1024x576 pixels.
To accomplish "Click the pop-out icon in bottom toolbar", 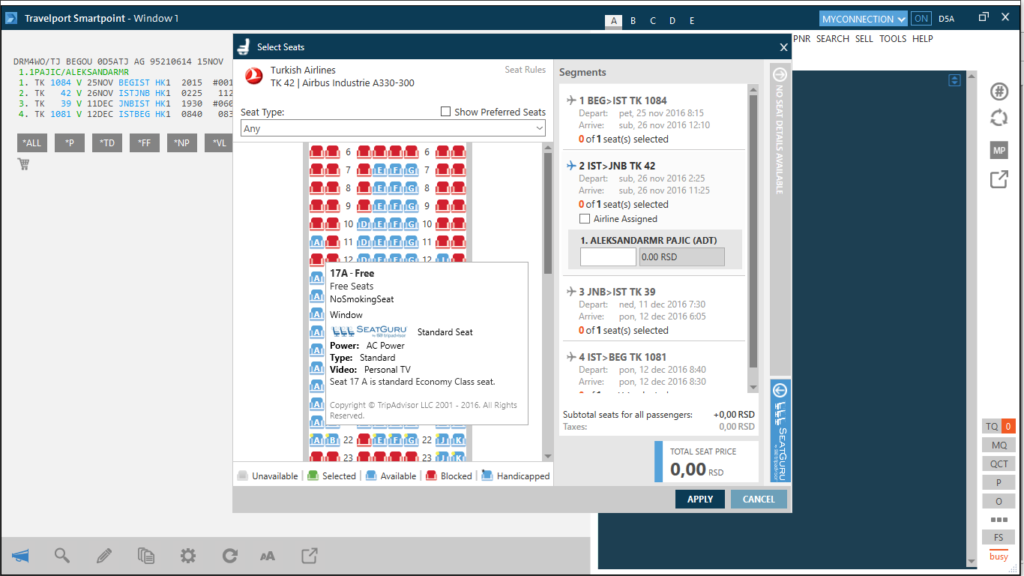I will (x=310, y=556).
